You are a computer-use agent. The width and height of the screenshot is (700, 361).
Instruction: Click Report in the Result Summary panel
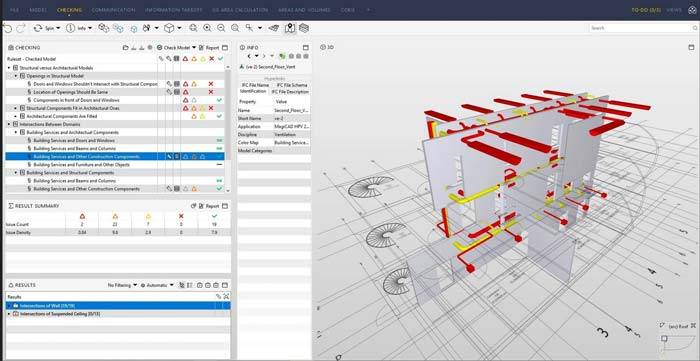(209, 206)
